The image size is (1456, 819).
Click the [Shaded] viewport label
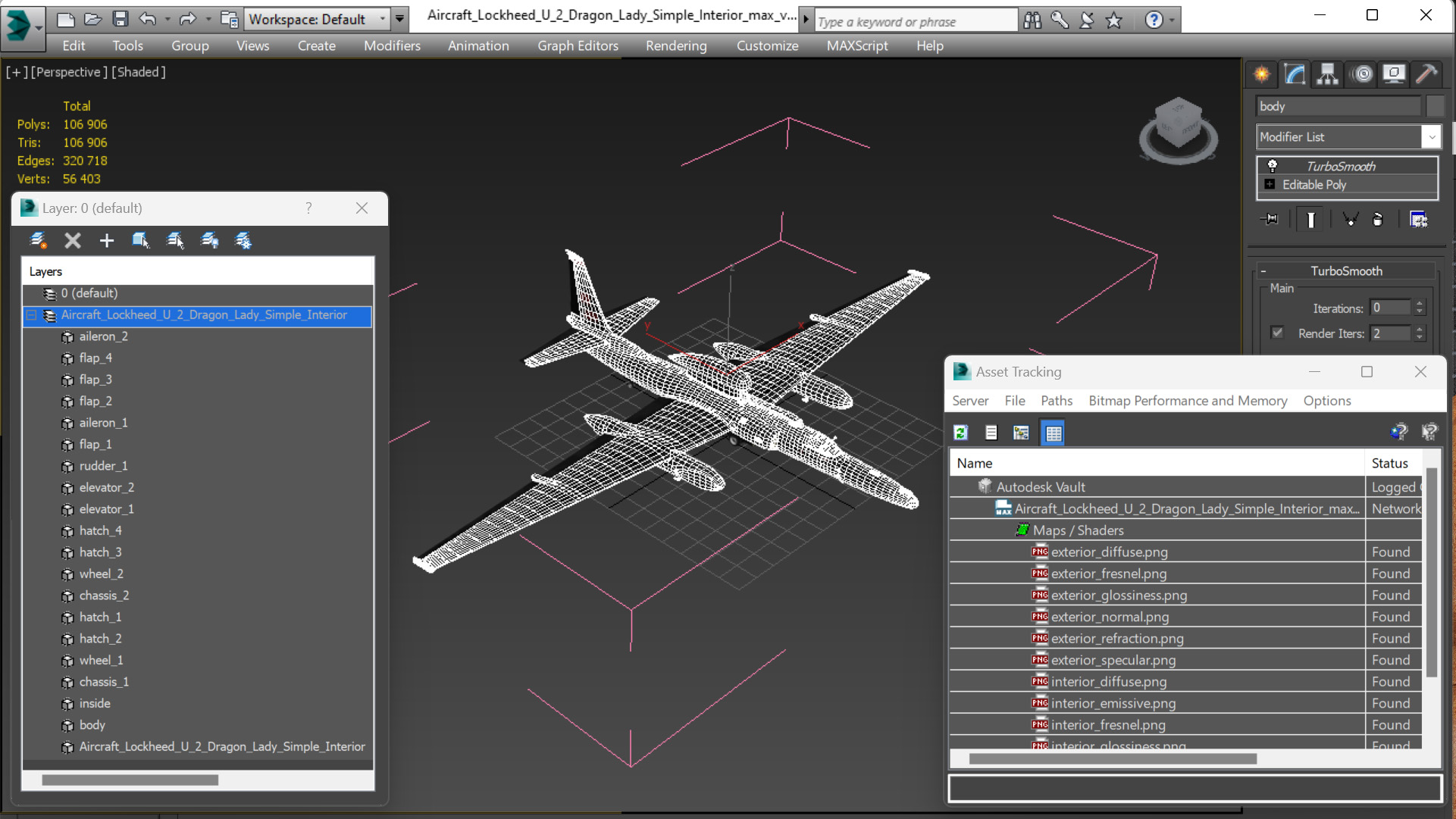139,72
